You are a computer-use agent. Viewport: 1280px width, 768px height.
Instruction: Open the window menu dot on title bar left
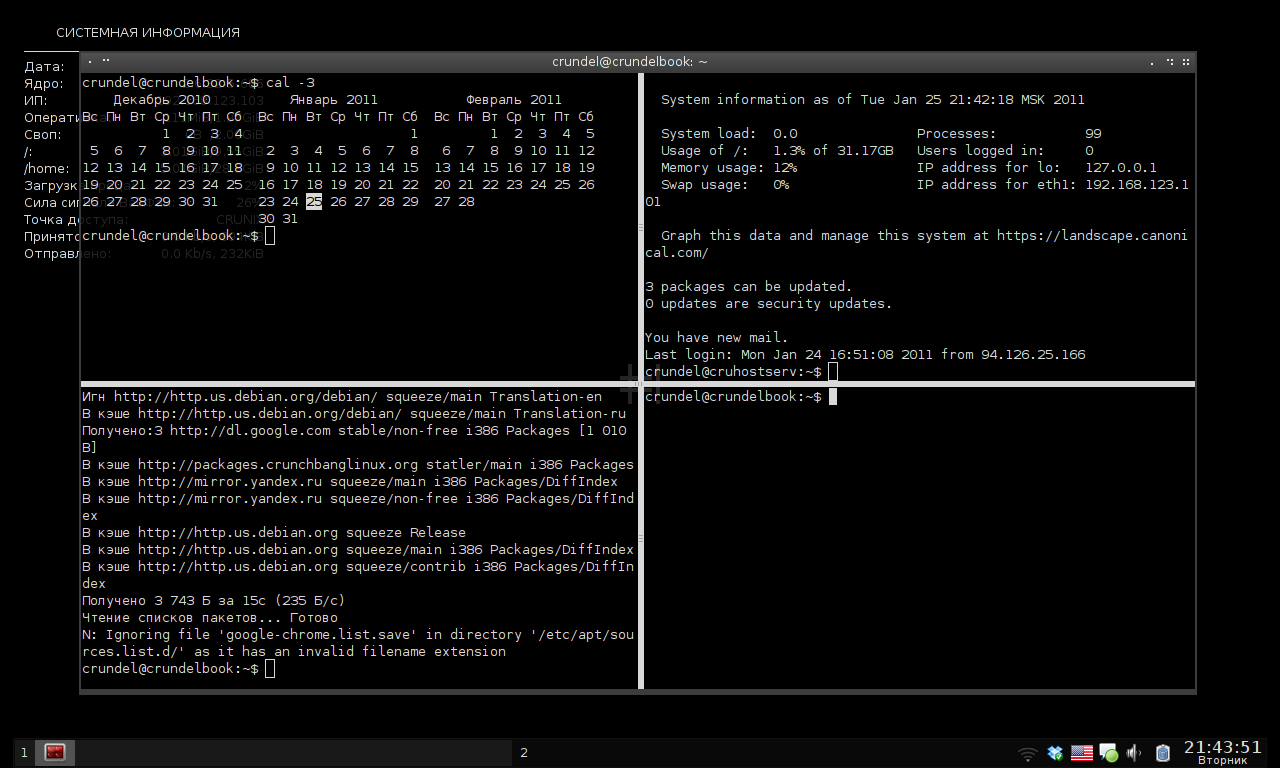[91, 61]
